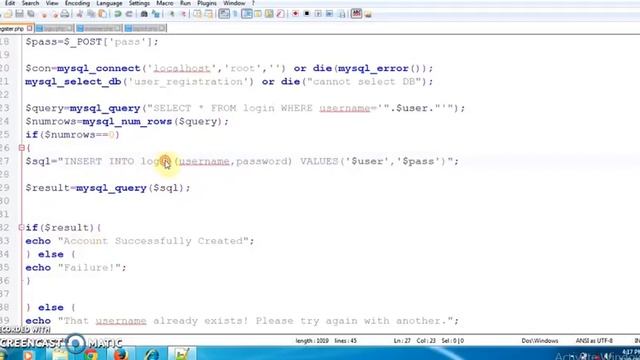Open the Settings menu
Screen dimensions: 640x360
pos(139,3)
